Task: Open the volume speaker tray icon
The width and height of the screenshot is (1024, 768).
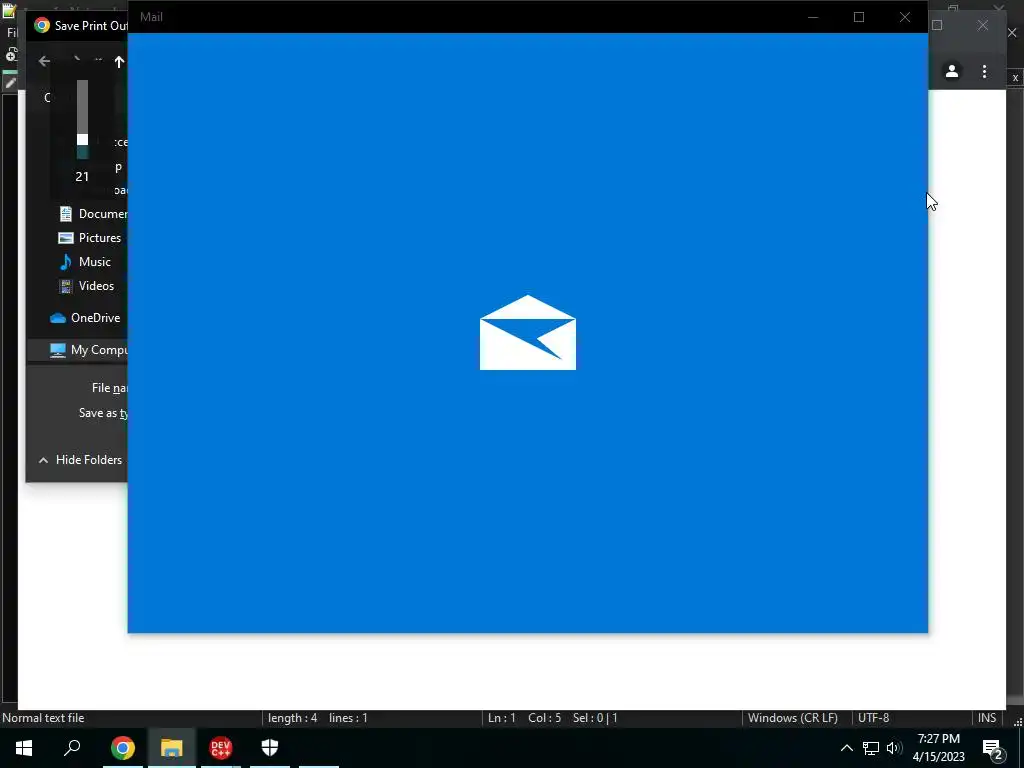Action: [894, 748]
